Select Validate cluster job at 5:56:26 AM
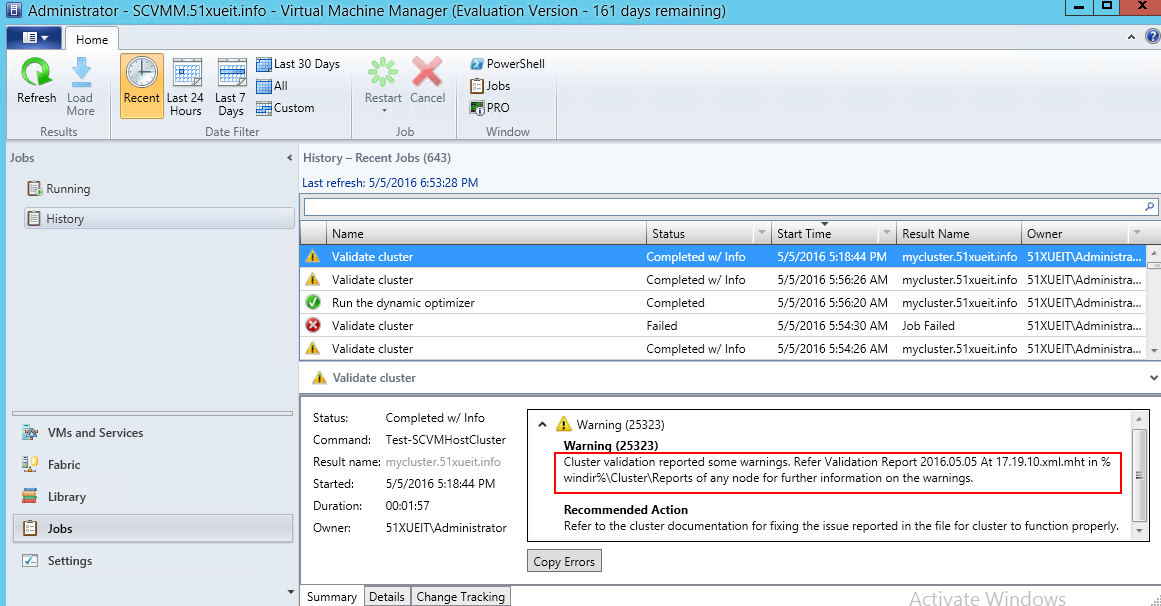This screenshot has height=606, width=1161. [723, 279]
